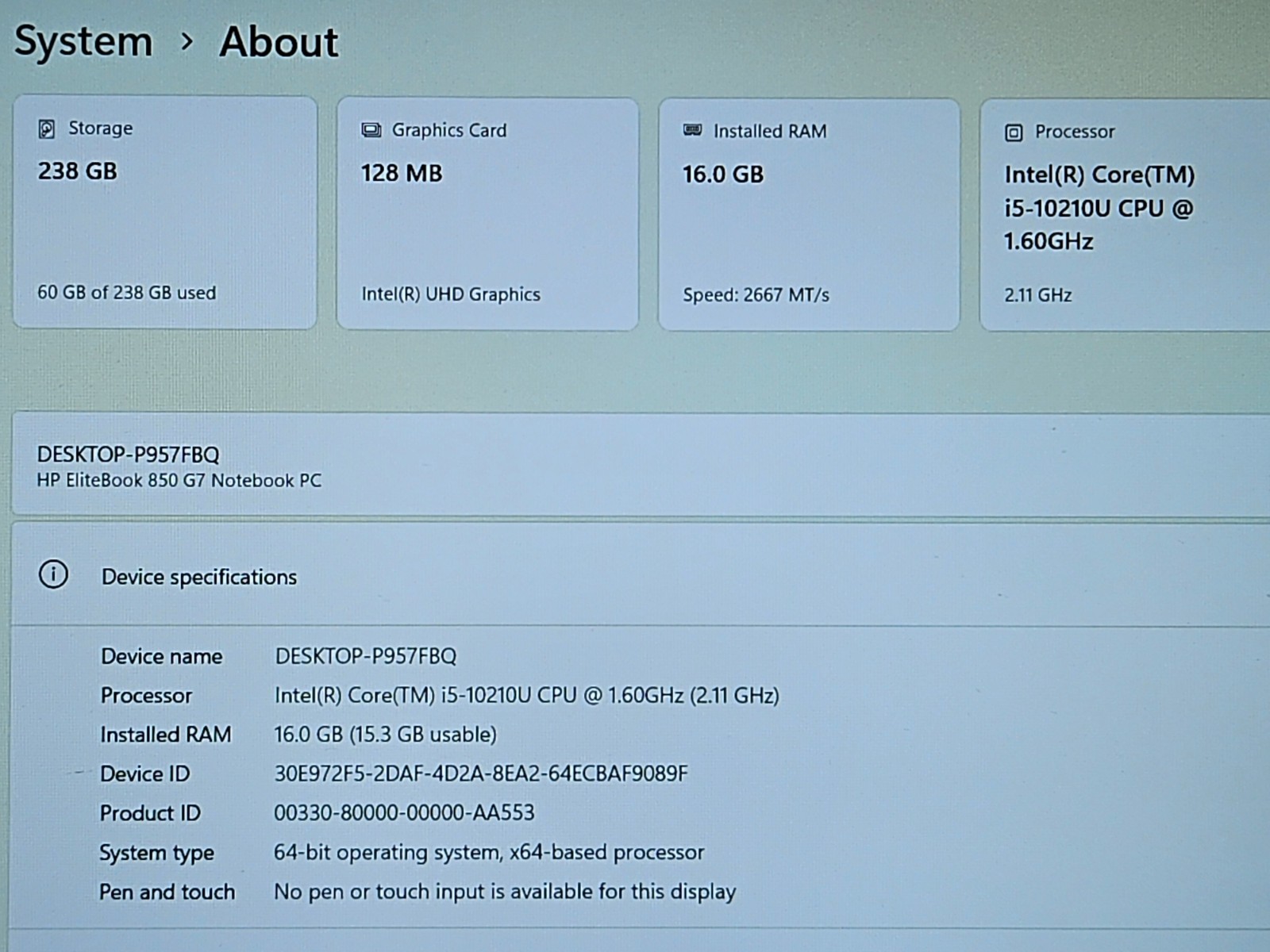This screenshot has width=1270, height=952.
Task: Go back to System breadcrumb
Action: click(83, 41)
